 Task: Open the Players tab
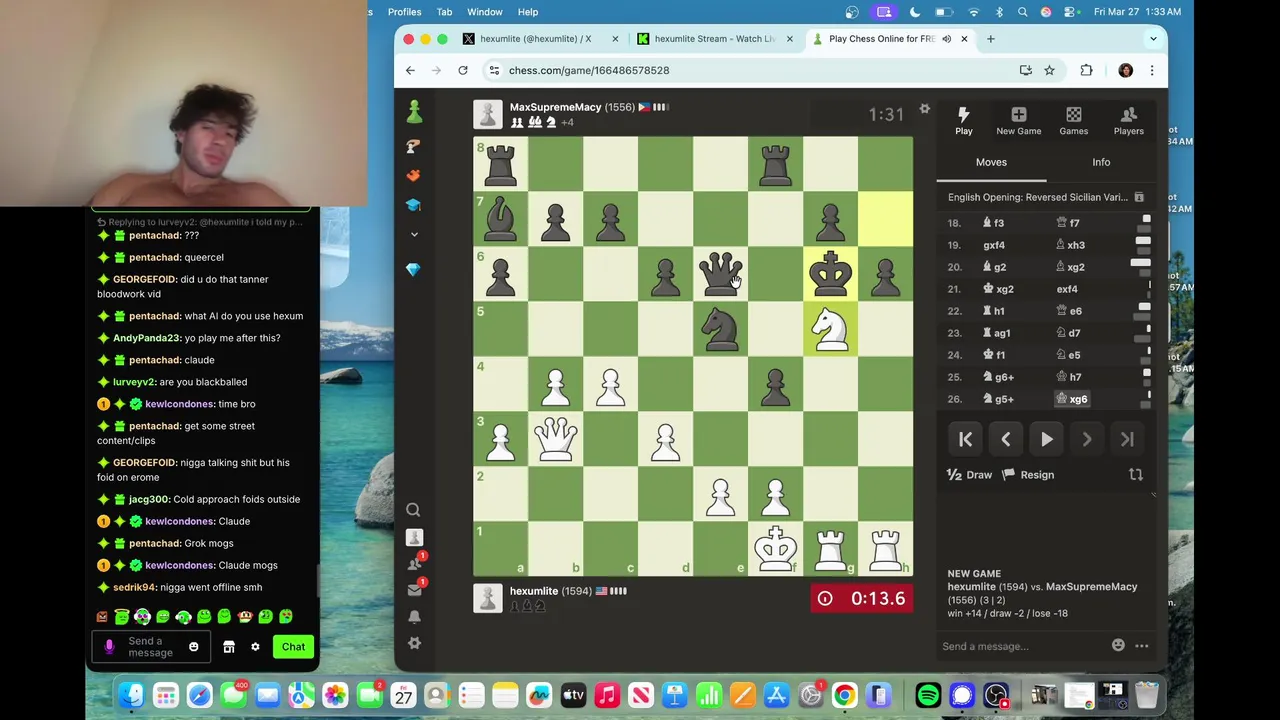pyautogui.click(x=1128, y=121)
